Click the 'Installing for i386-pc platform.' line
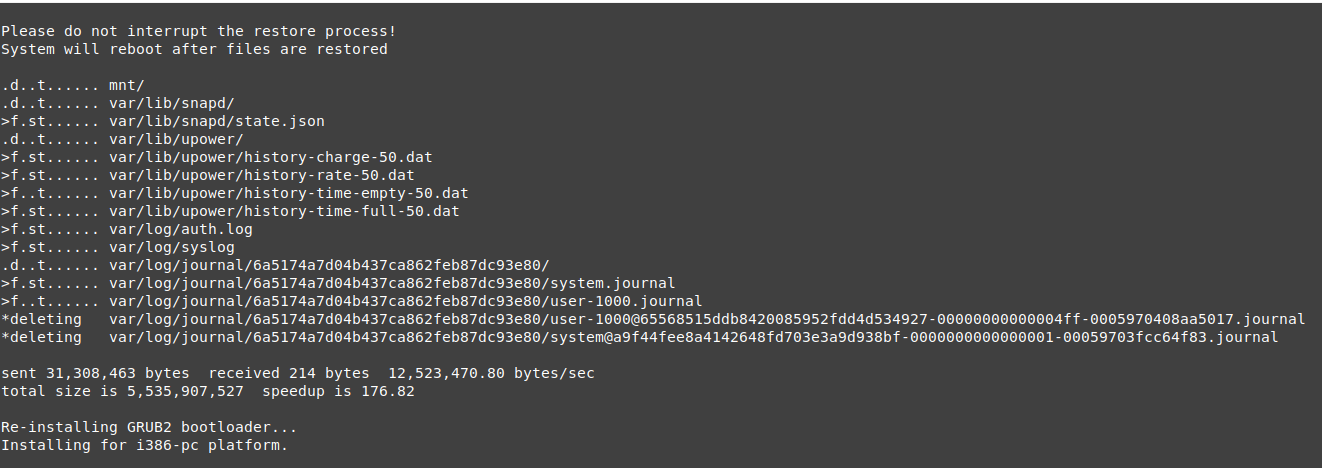The width and height of the screenshot is (1322, 468). point(144,445)
